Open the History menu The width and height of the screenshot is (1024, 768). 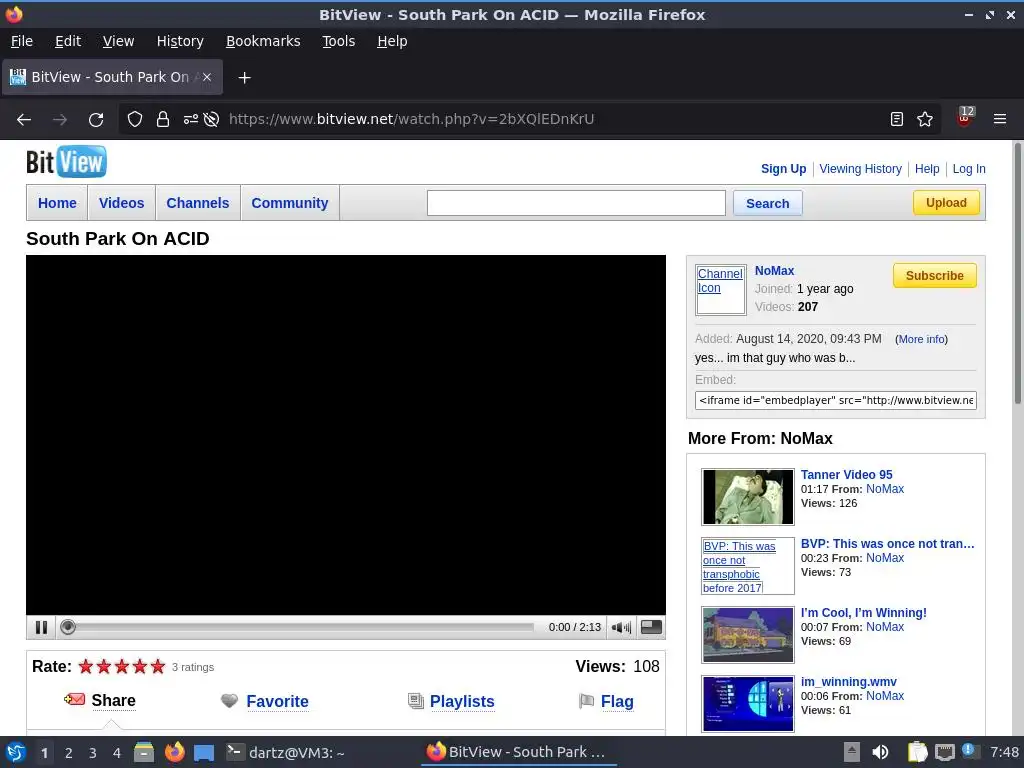click(x=180, y=41)
